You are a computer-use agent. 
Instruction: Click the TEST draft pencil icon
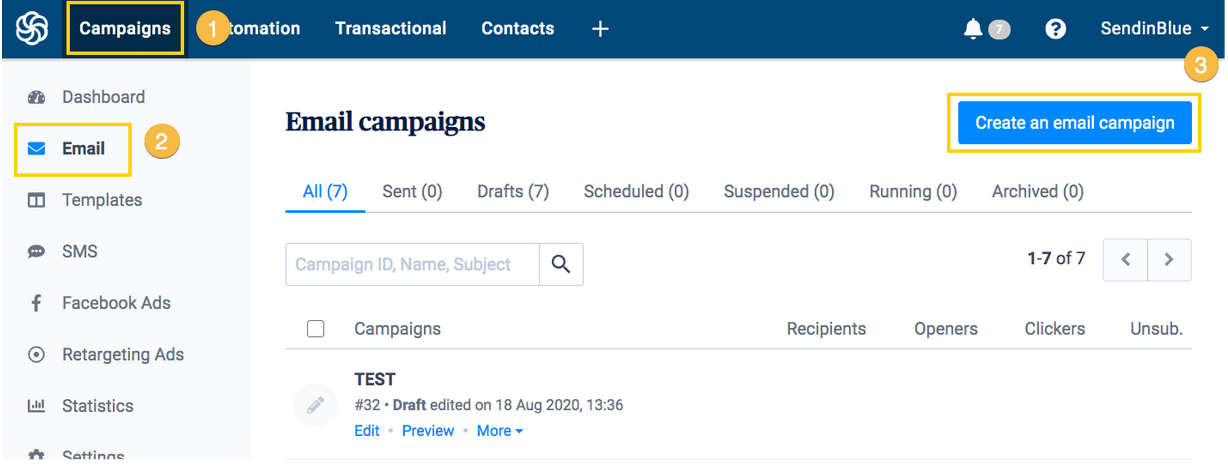[315, 405]
